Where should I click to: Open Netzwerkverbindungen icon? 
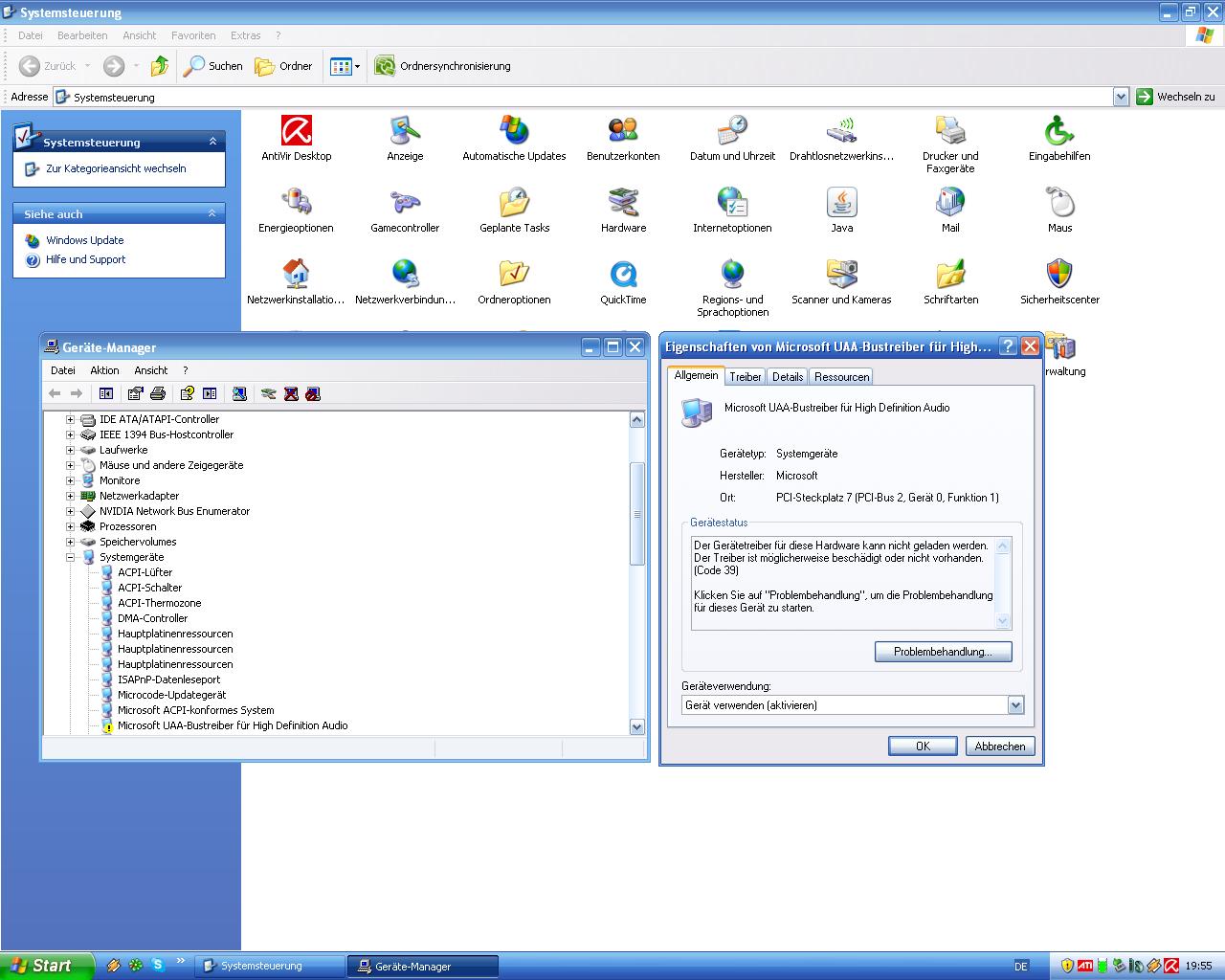pyautogui.click(x=405, y=281)
